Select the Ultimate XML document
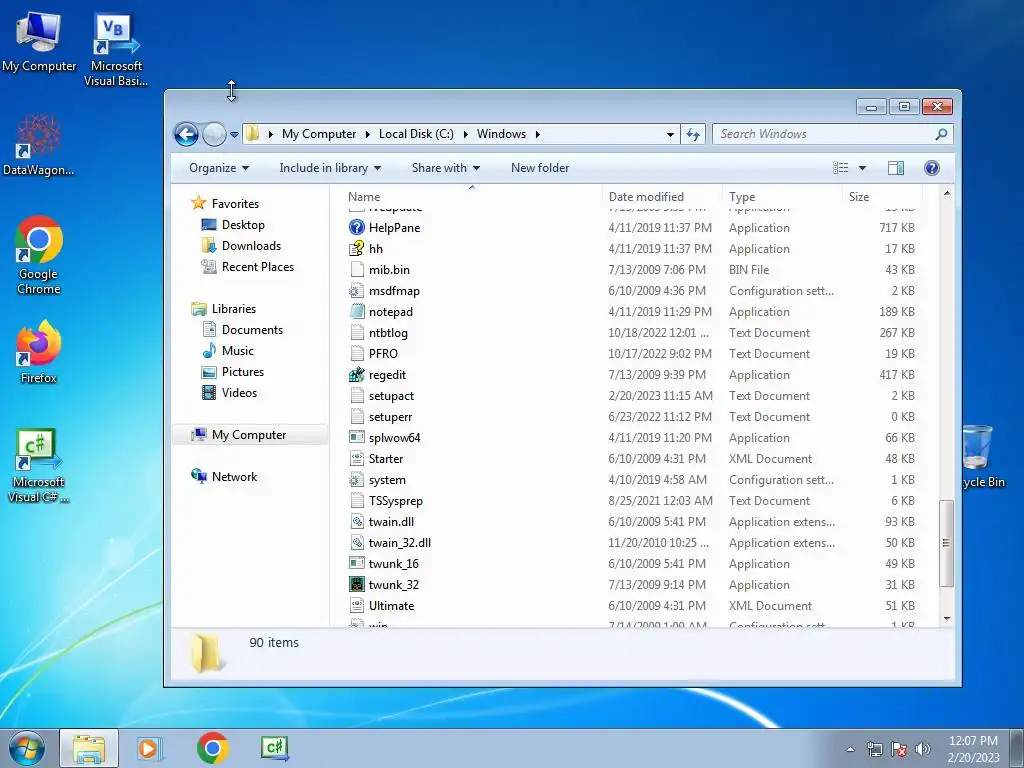 [391, 605]
